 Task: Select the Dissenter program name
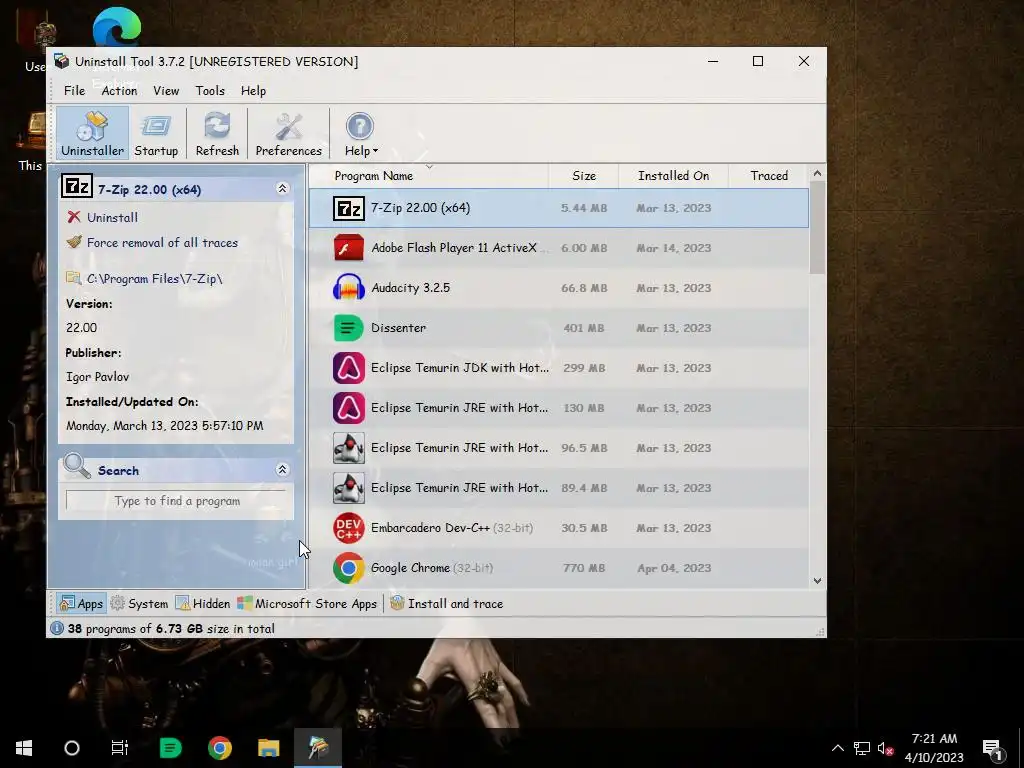point(398,328)
